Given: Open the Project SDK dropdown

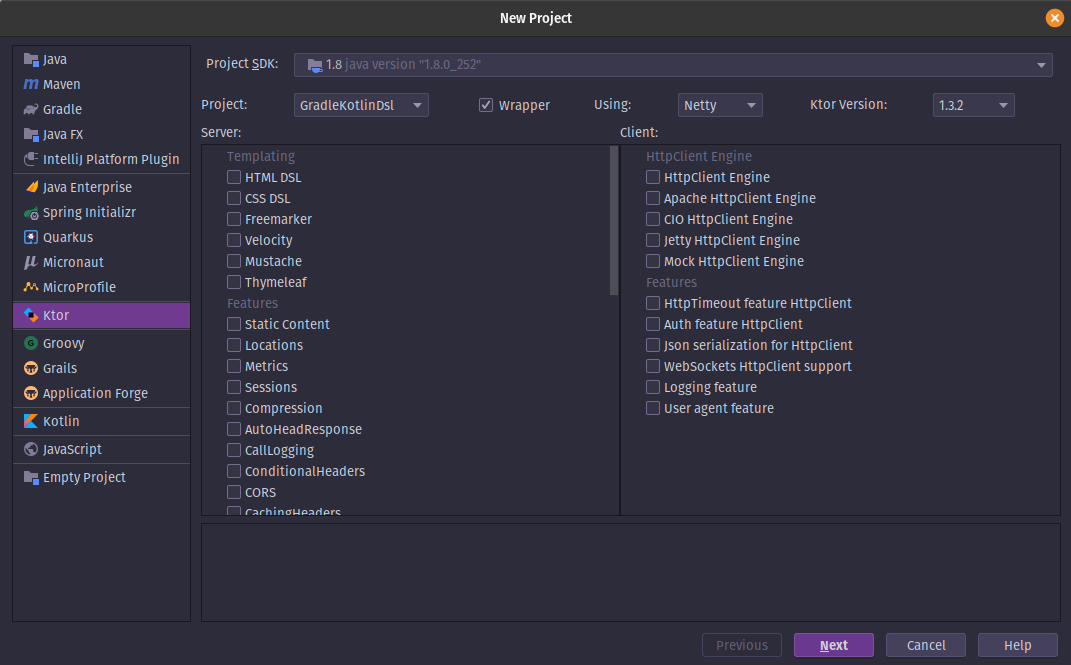Looking at the screenshot, I should tap(672, 65).
